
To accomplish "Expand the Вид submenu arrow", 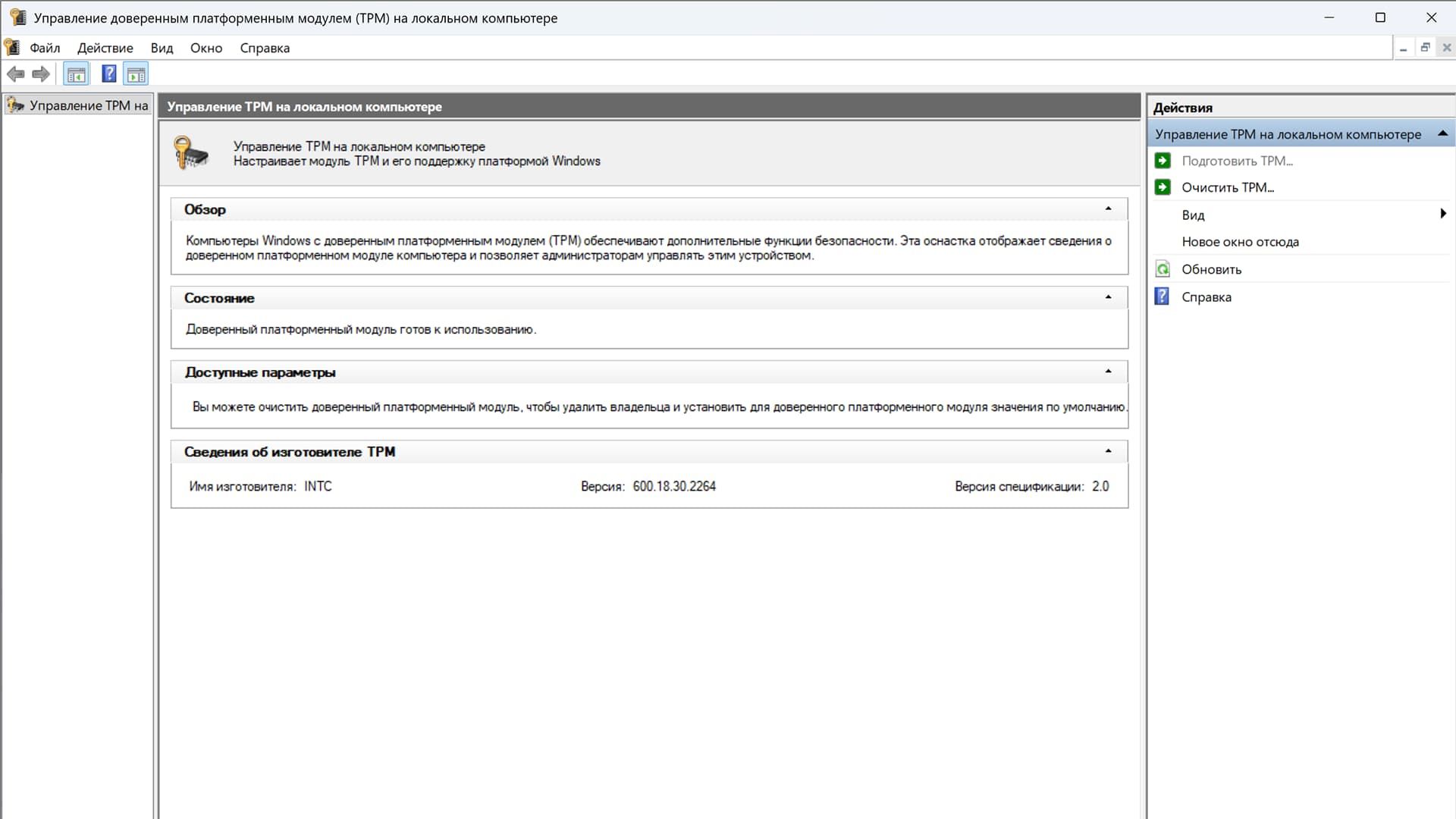I will [x=1442, y=214].
